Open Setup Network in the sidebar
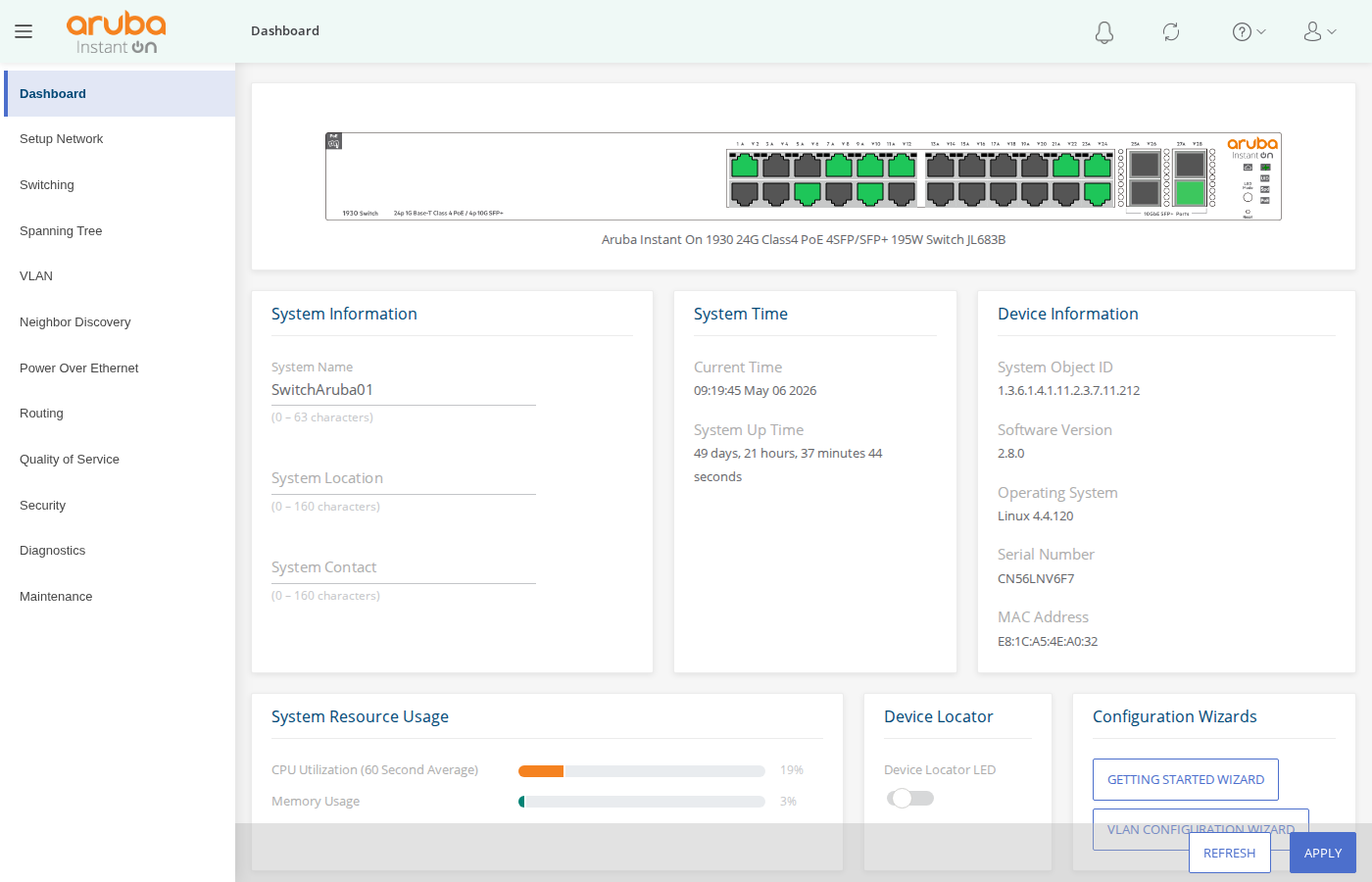 [x=120, y=139]
